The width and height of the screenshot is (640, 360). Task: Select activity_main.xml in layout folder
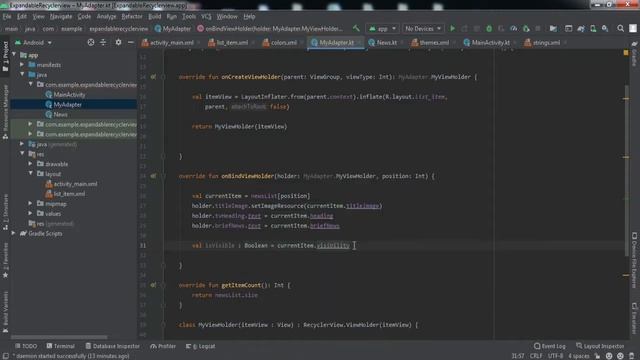[75, 184]
